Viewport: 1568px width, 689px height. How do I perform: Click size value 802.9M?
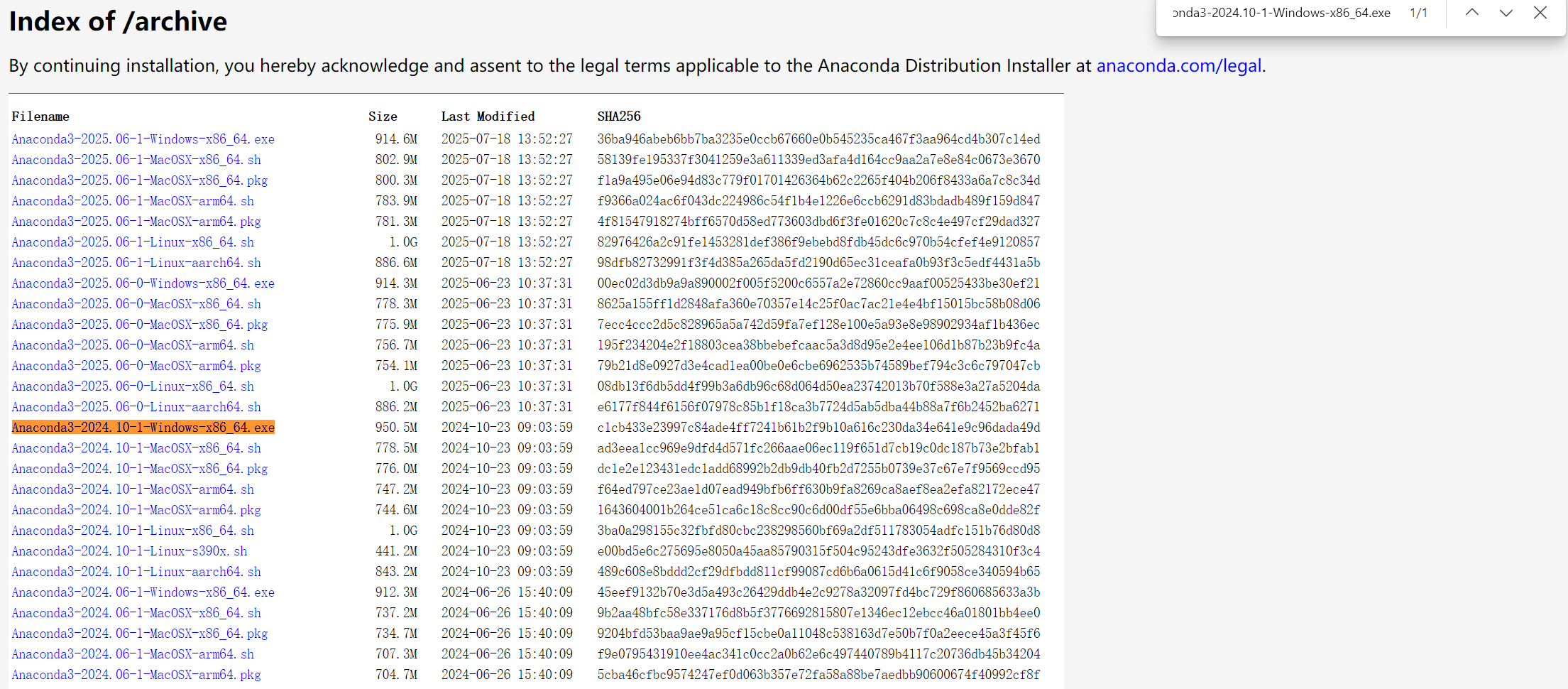pyautogui.click(x=396, y=160)
